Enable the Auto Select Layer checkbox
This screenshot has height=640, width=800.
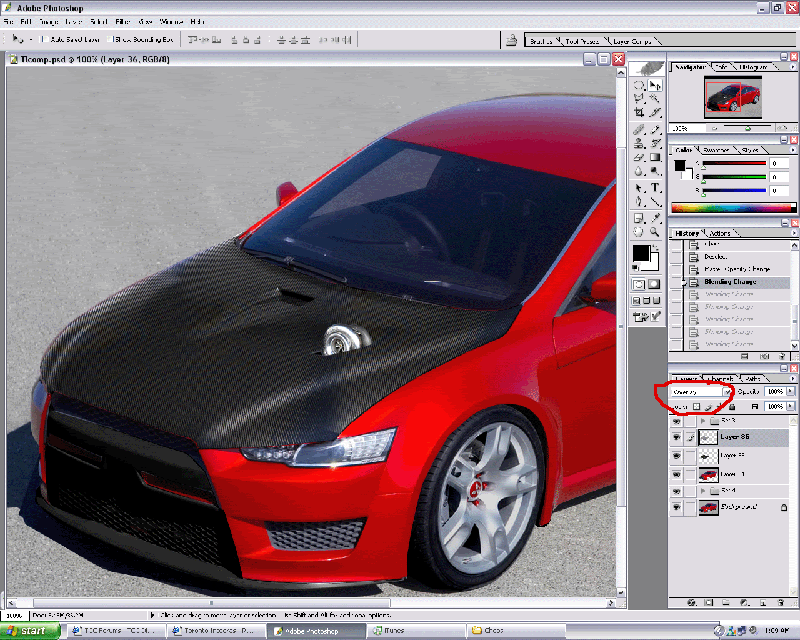45,40
